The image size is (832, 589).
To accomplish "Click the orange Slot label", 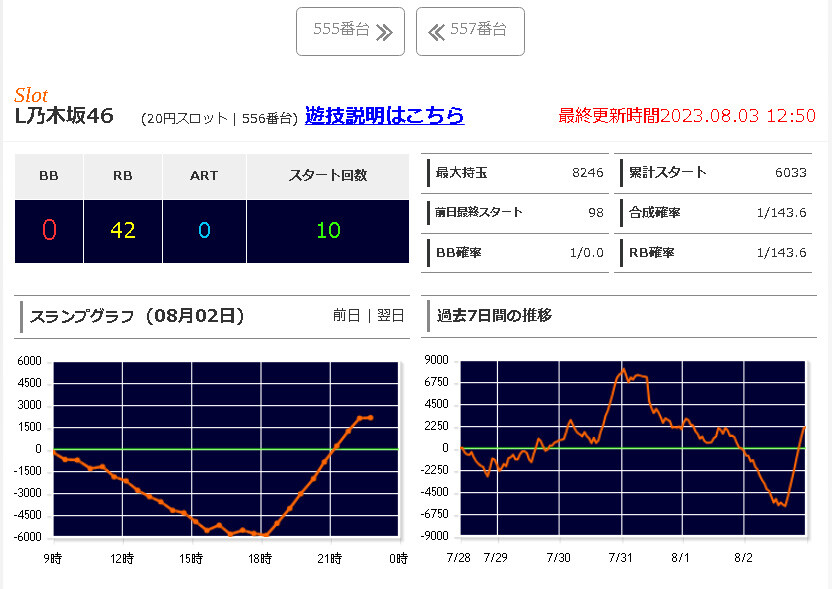I will [31, 96].
